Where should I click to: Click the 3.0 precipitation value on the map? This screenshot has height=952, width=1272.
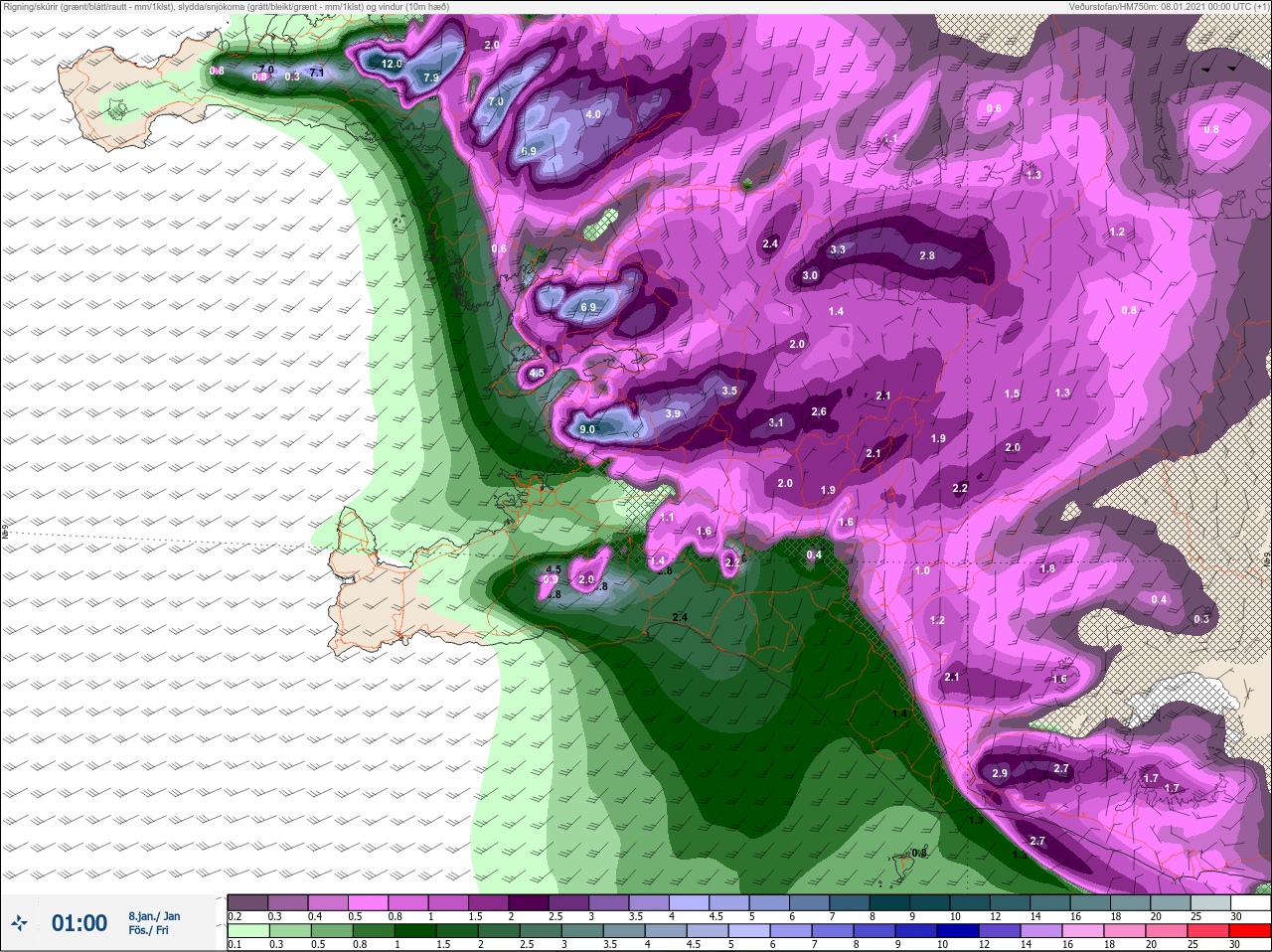click(810, 275)
